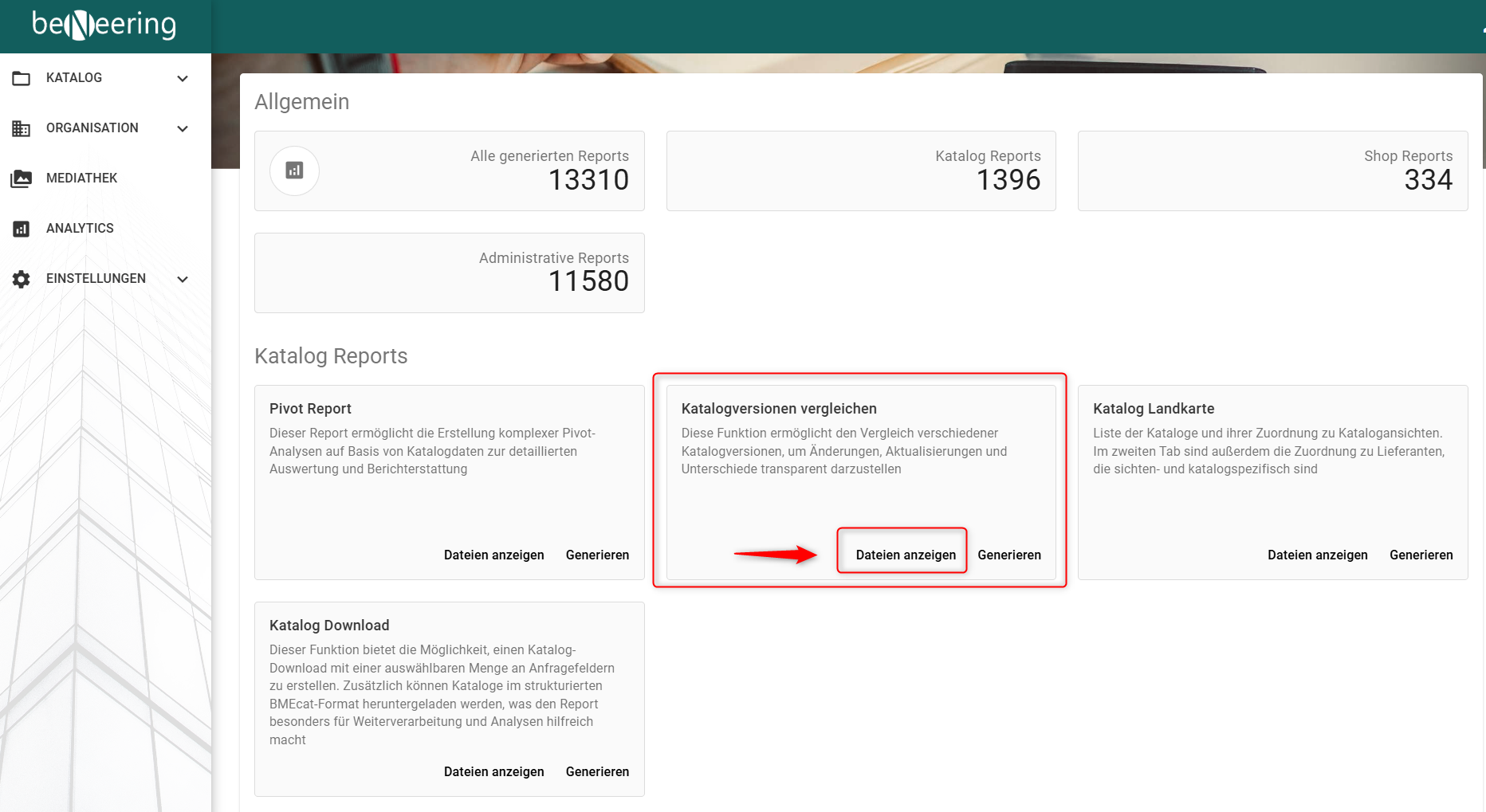
Task: Show files for Katalog Landkarte
Action: click(1318, 555)
